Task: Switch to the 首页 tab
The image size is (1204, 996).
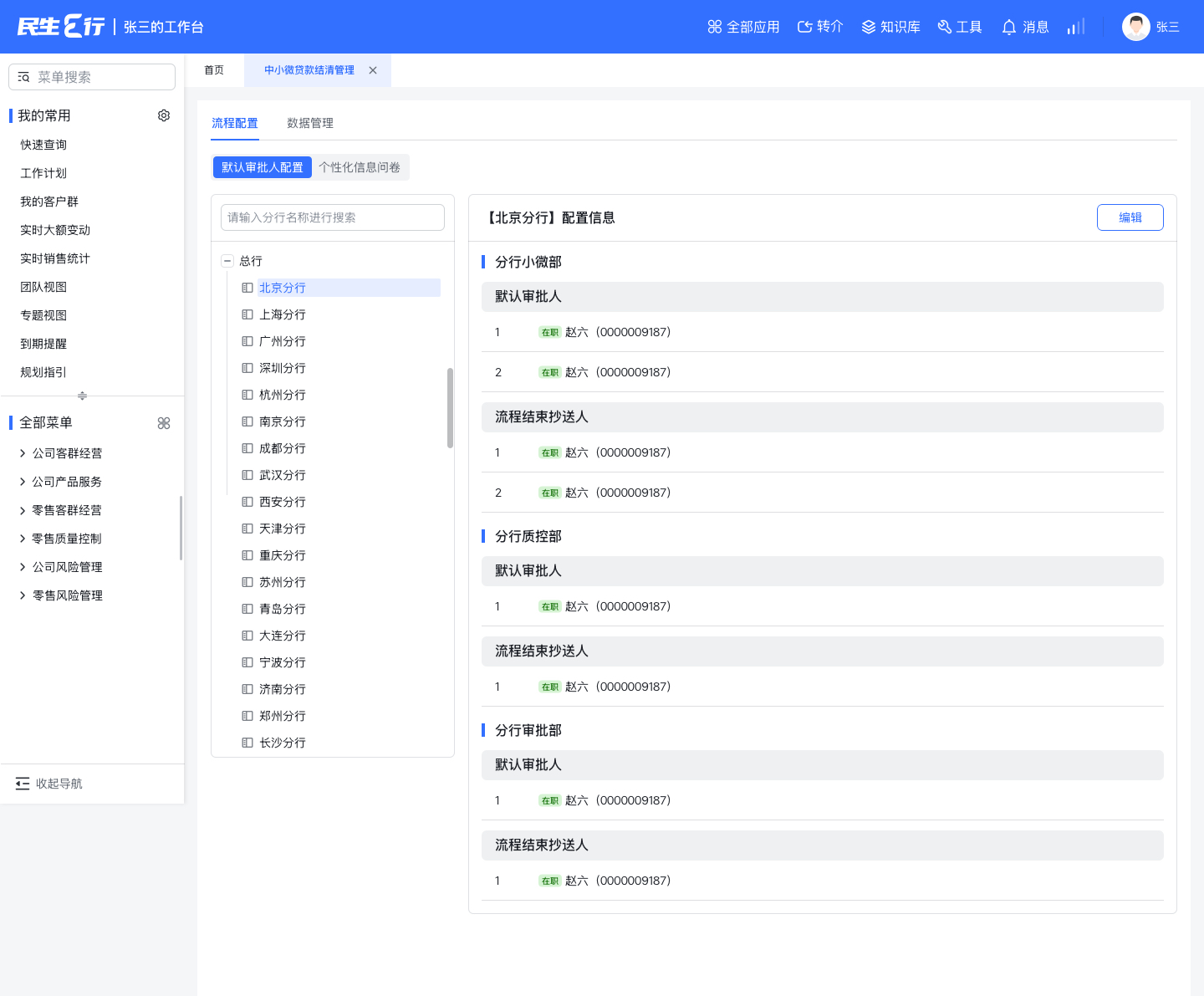Action: [214, 70]
